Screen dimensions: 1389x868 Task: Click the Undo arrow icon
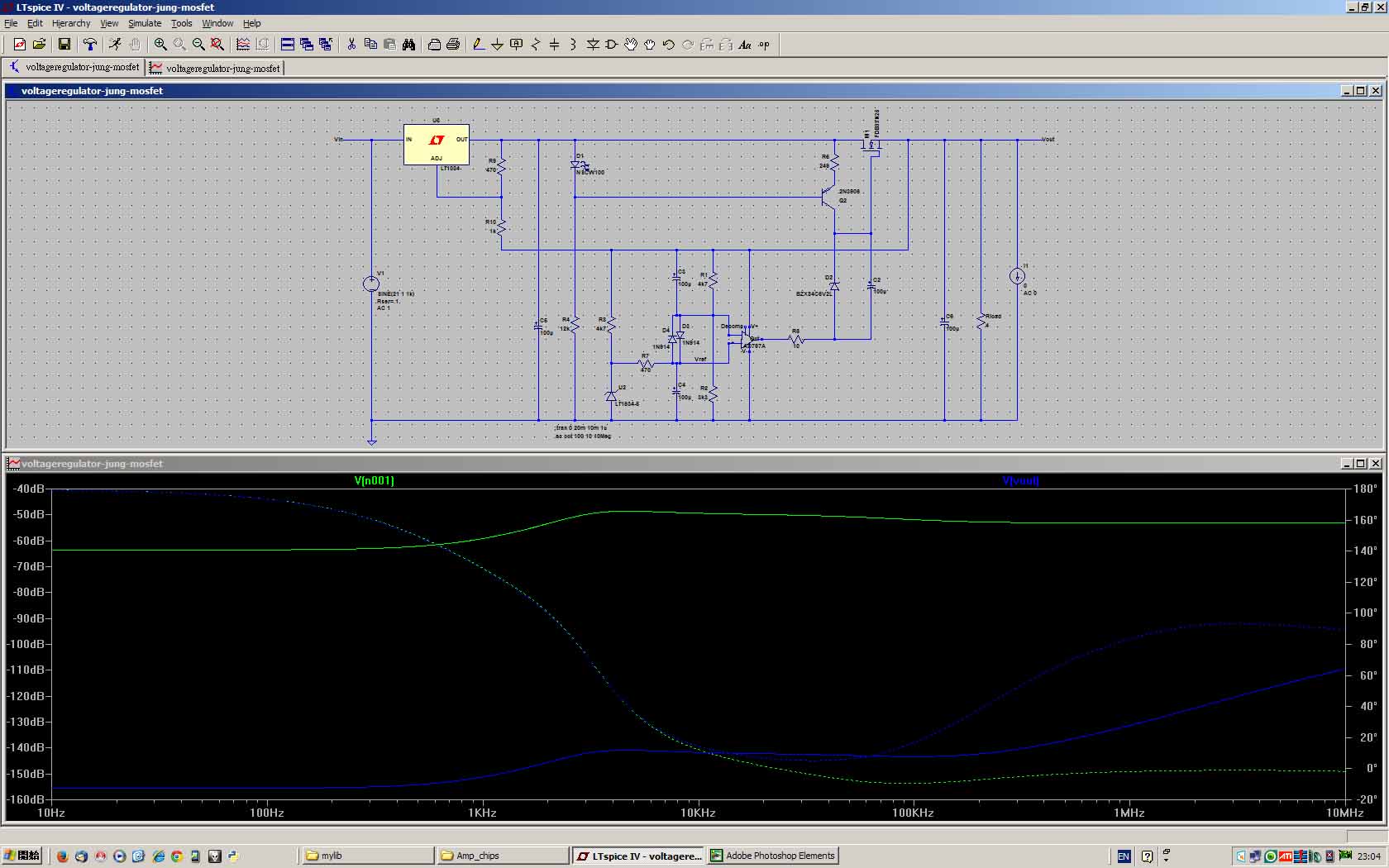click(669, 45)
